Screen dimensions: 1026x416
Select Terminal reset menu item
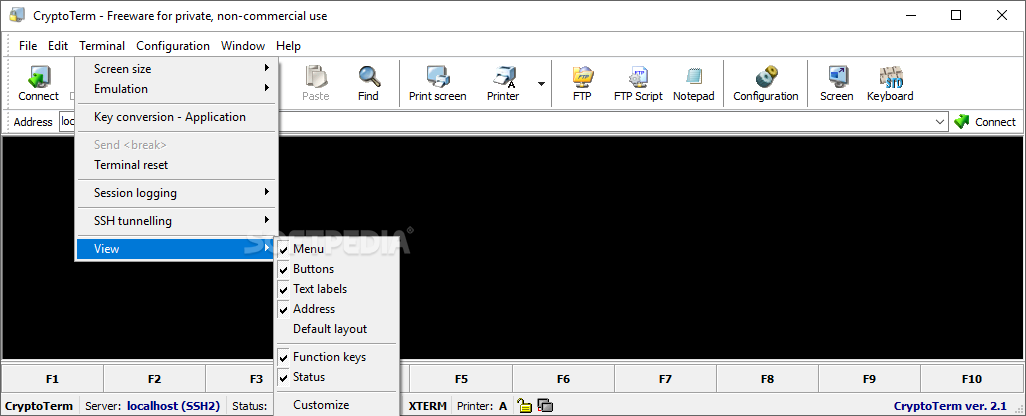pos(177,165)
